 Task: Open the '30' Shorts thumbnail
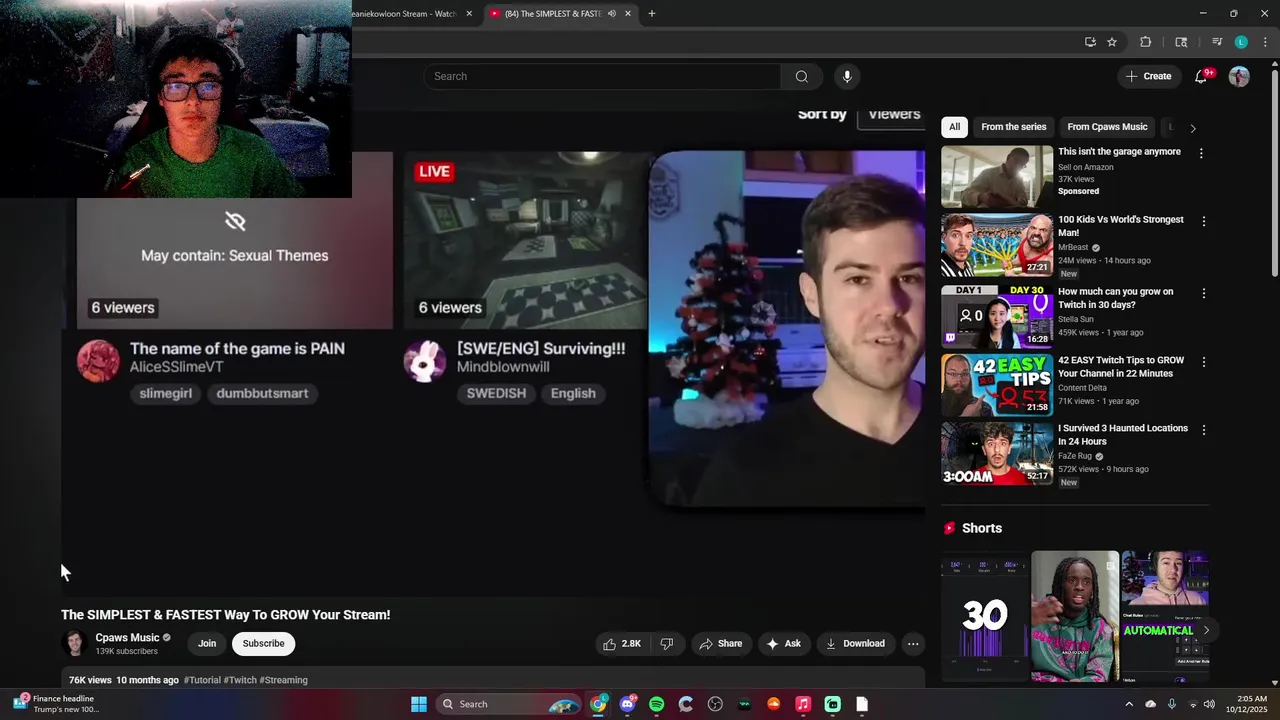984,616
